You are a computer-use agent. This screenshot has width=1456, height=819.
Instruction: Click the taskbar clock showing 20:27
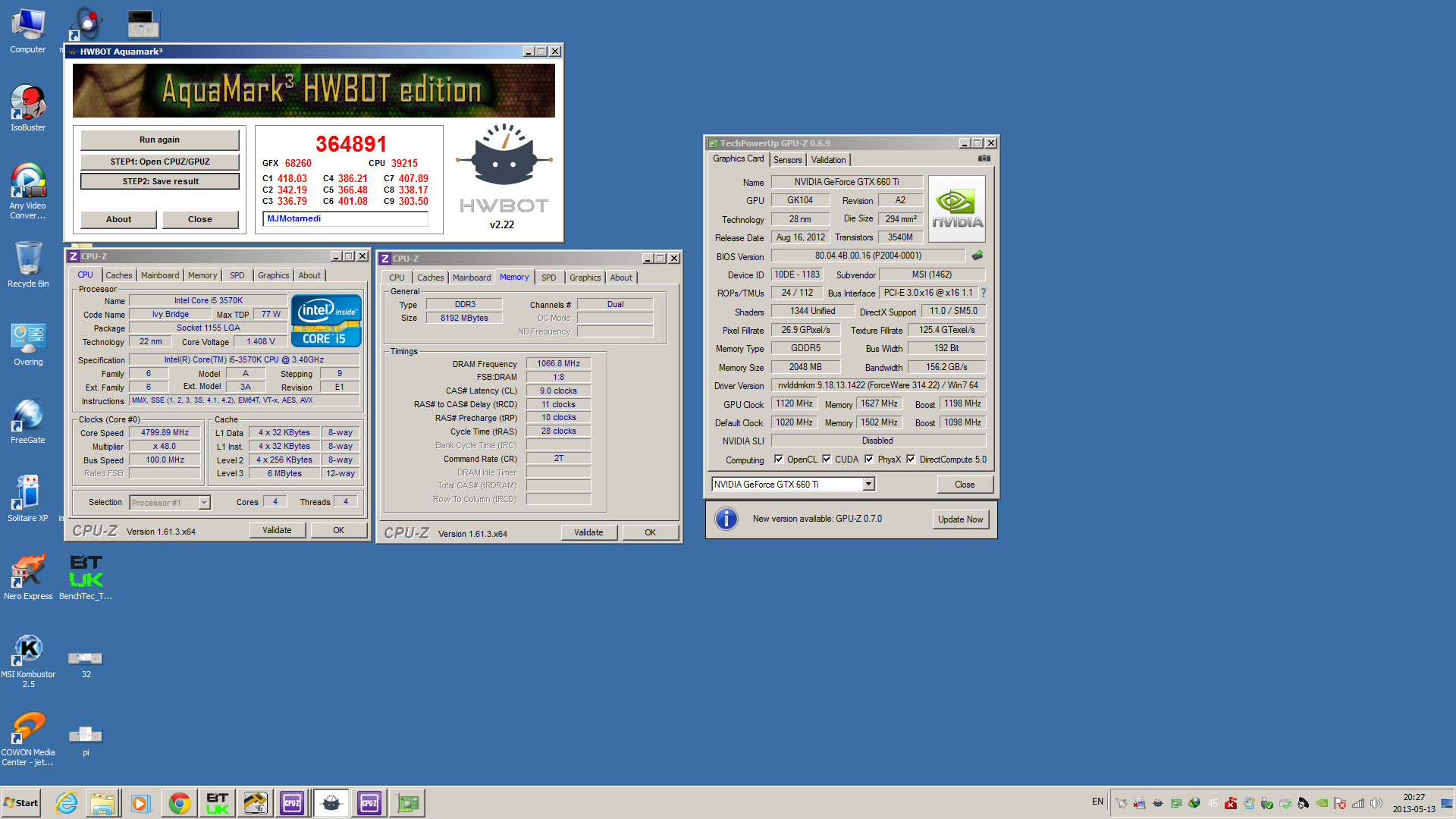point(1414,803)
